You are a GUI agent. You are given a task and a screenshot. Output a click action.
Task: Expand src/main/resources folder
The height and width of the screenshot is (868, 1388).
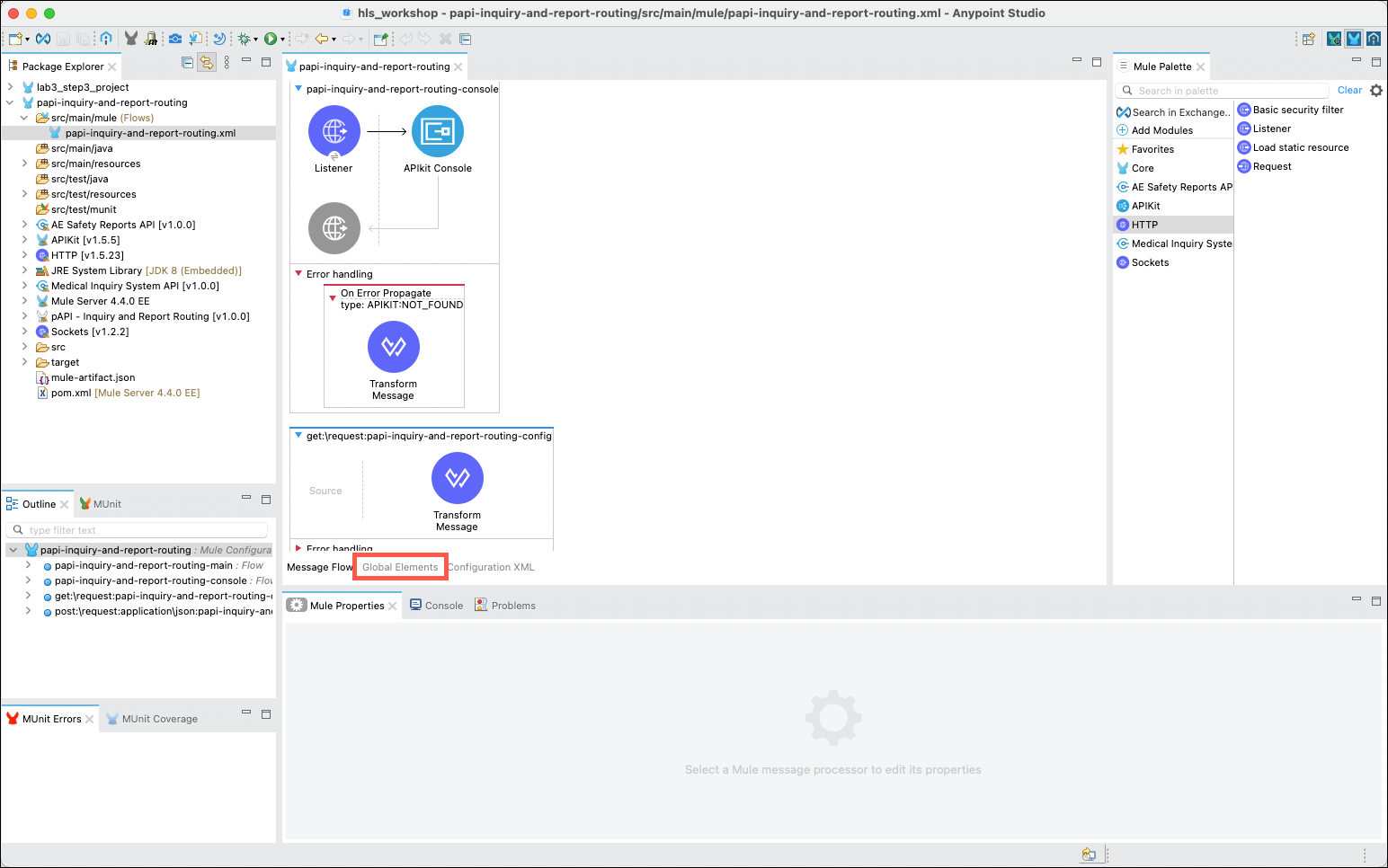point(24,164)
